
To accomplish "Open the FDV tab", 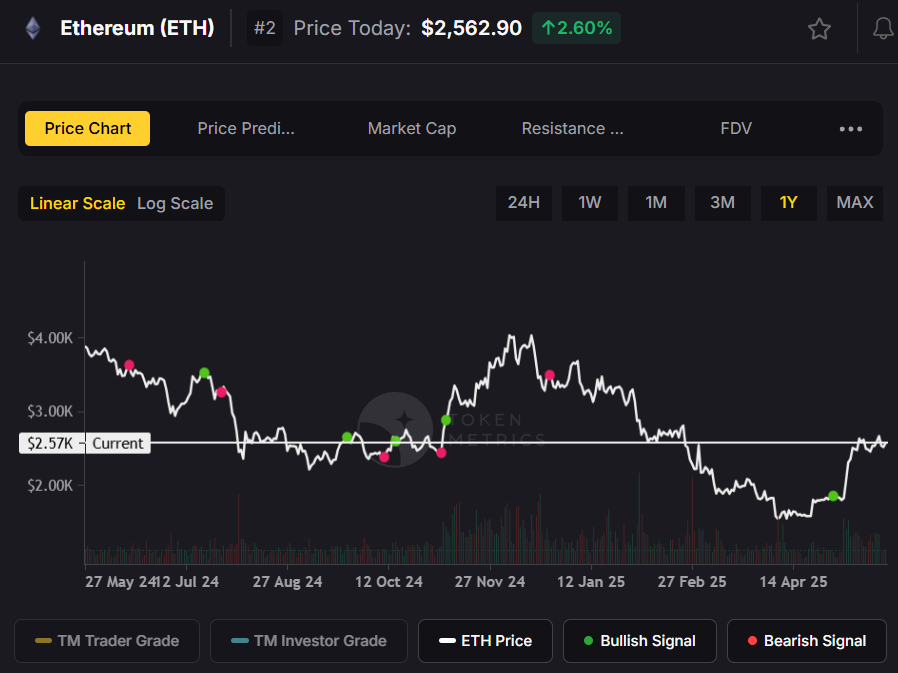I will pyautogui.click(x=736, y=128).
